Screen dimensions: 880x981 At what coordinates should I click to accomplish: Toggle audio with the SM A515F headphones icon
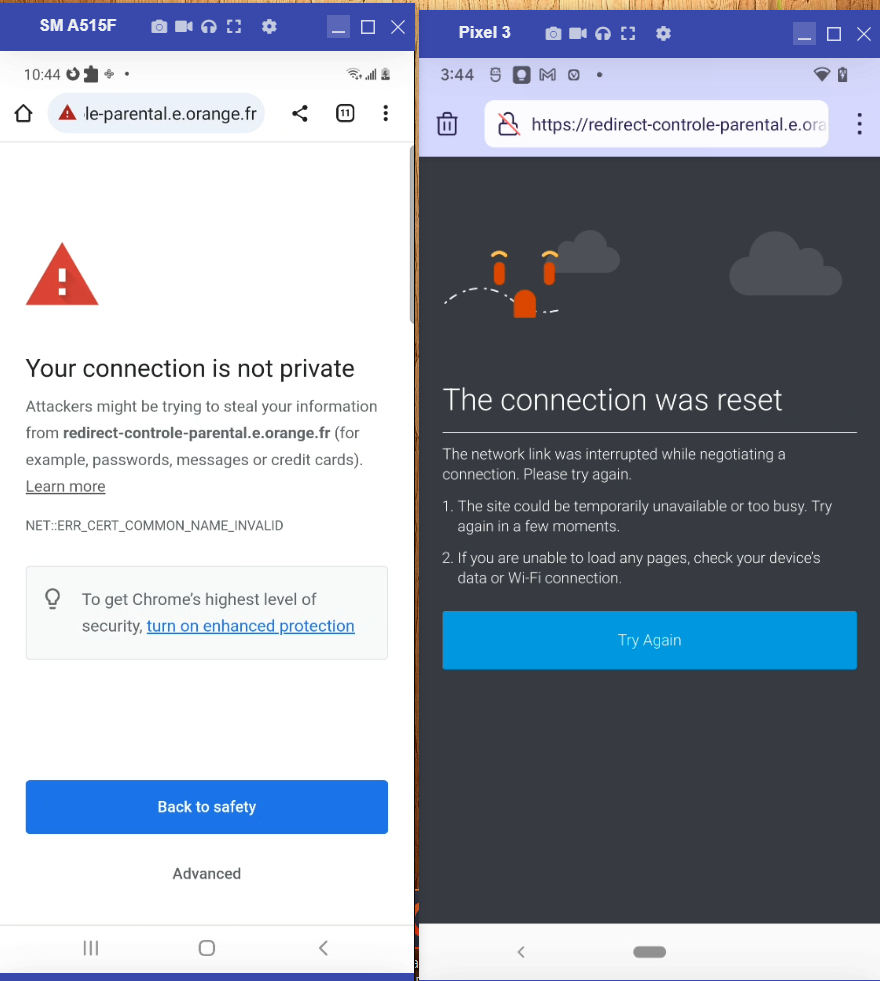click(x=206, y=26)
